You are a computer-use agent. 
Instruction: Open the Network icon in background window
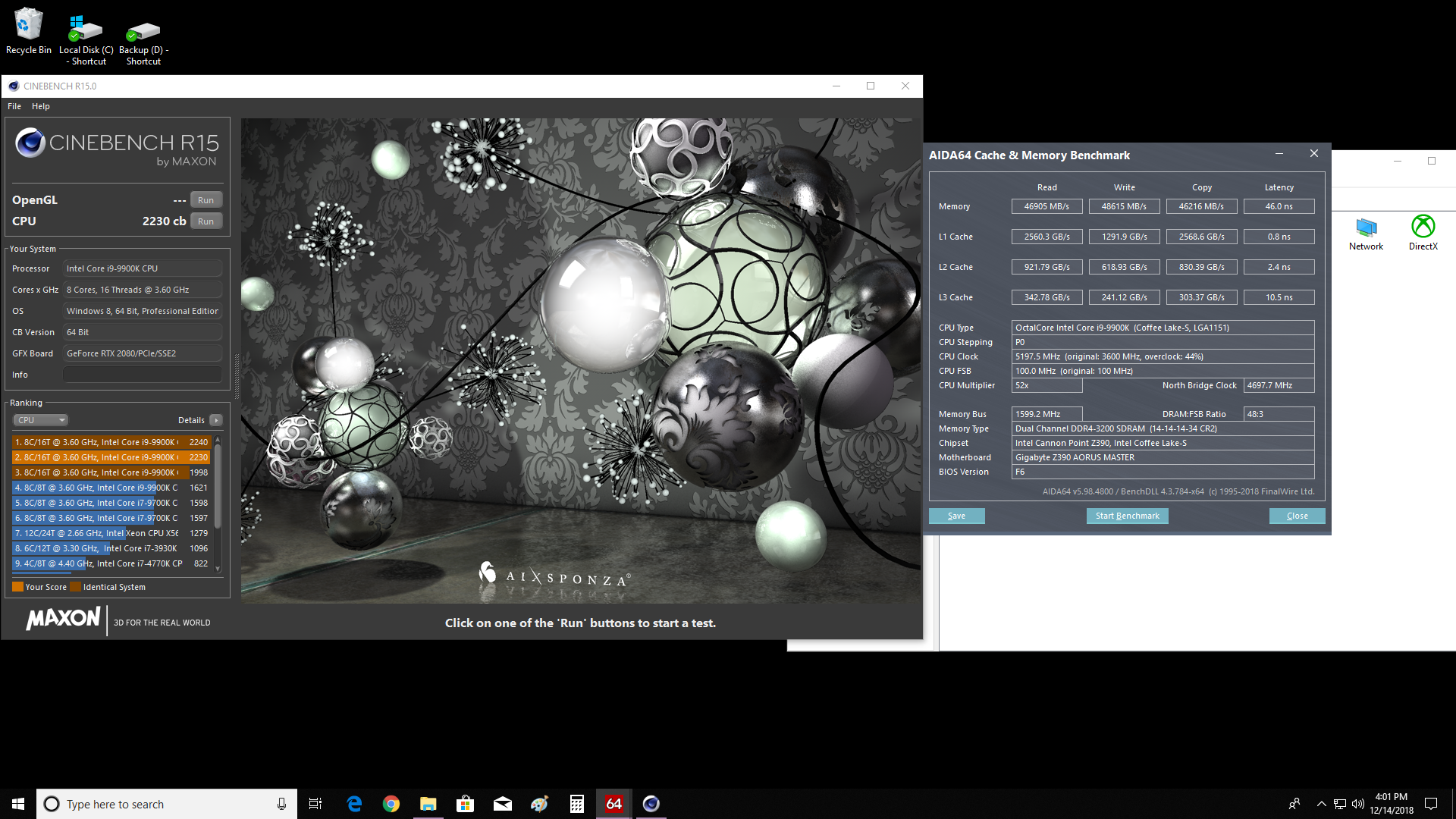click(1366, 234)
